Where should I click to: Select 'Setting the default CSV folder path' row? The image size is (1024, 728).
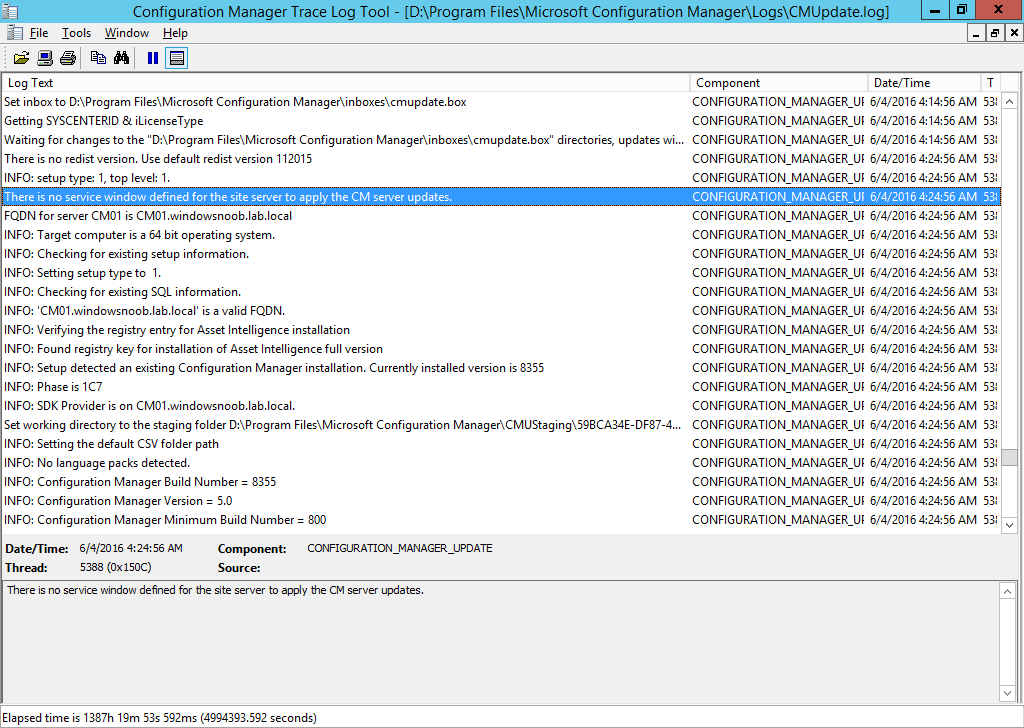[x=502, y=443]
